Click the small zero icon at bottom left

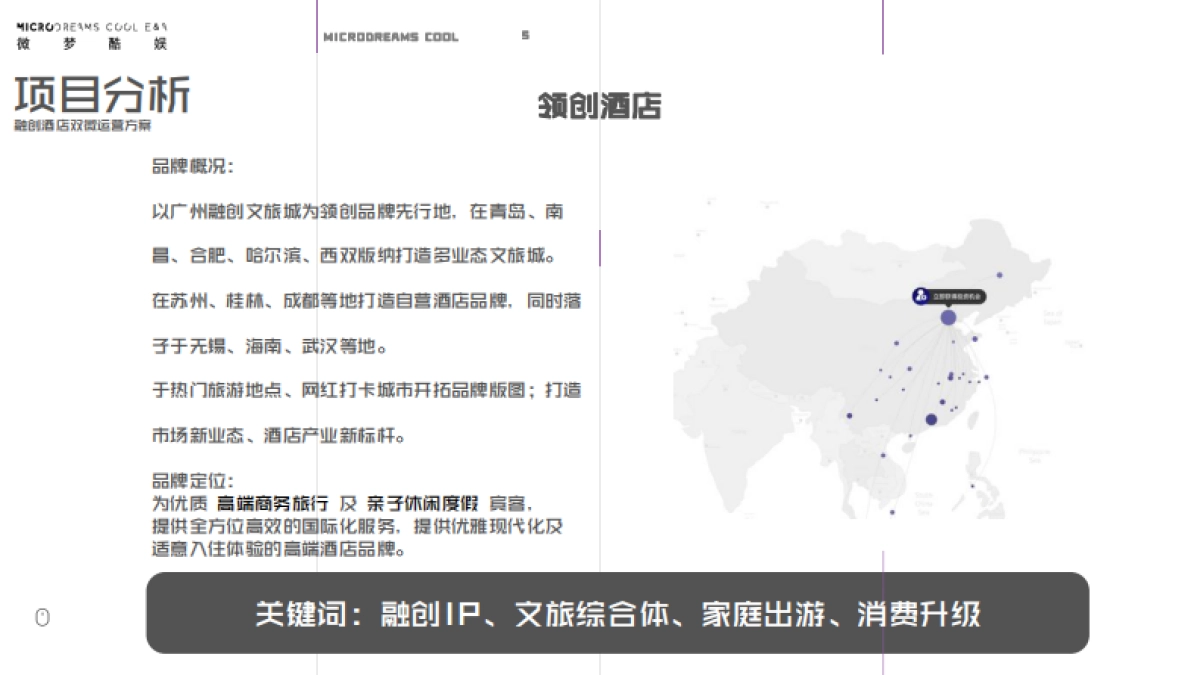click(42, 618)
